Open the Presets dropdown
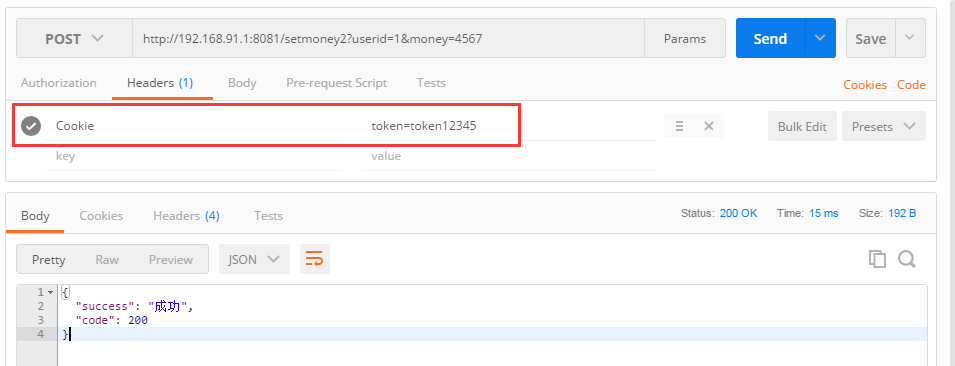This screenshot has height=366, width=955. (884, 126)
